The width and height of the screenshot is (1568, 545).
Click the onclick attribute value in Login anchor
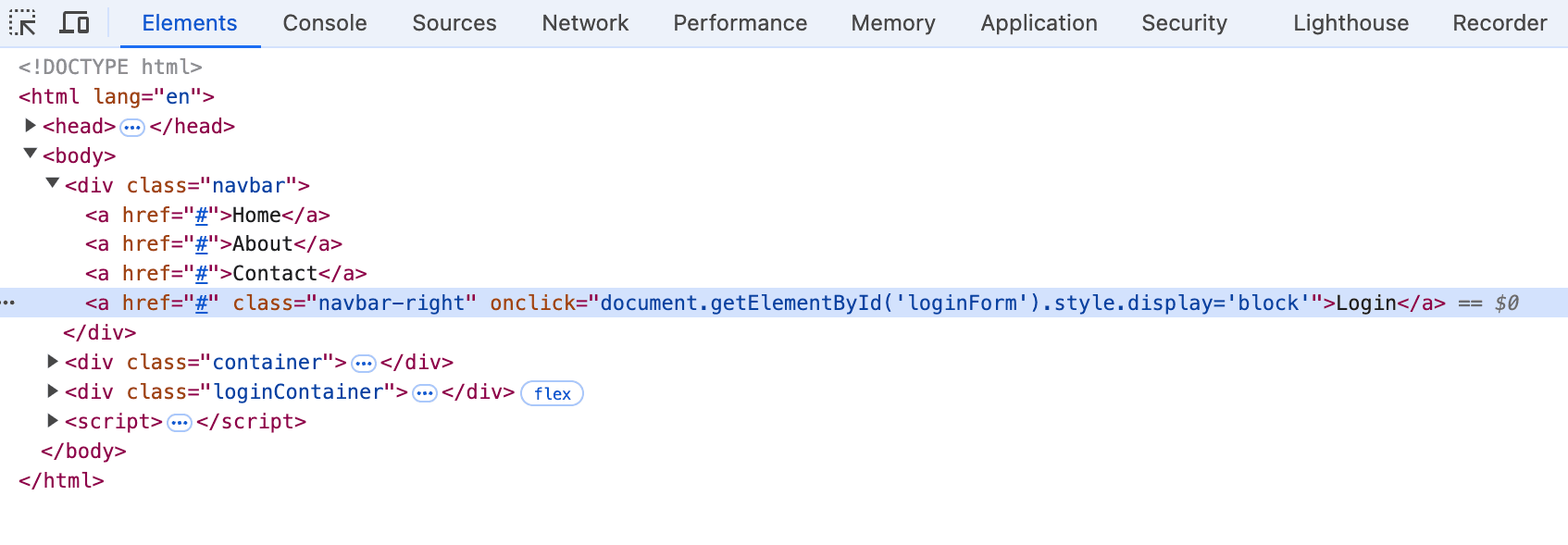click(x=956, y=303)
